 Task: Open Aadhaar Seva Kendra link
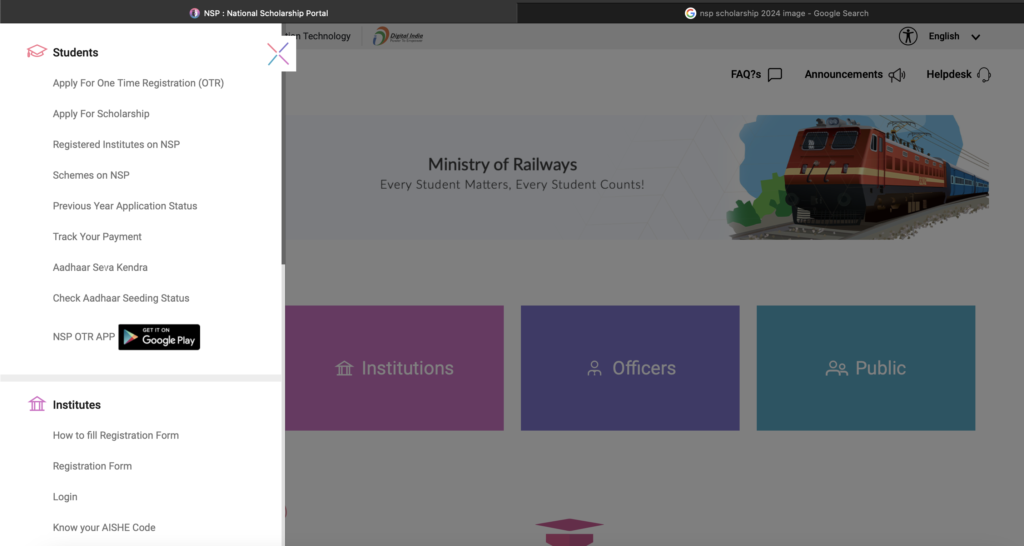point(100,267)
